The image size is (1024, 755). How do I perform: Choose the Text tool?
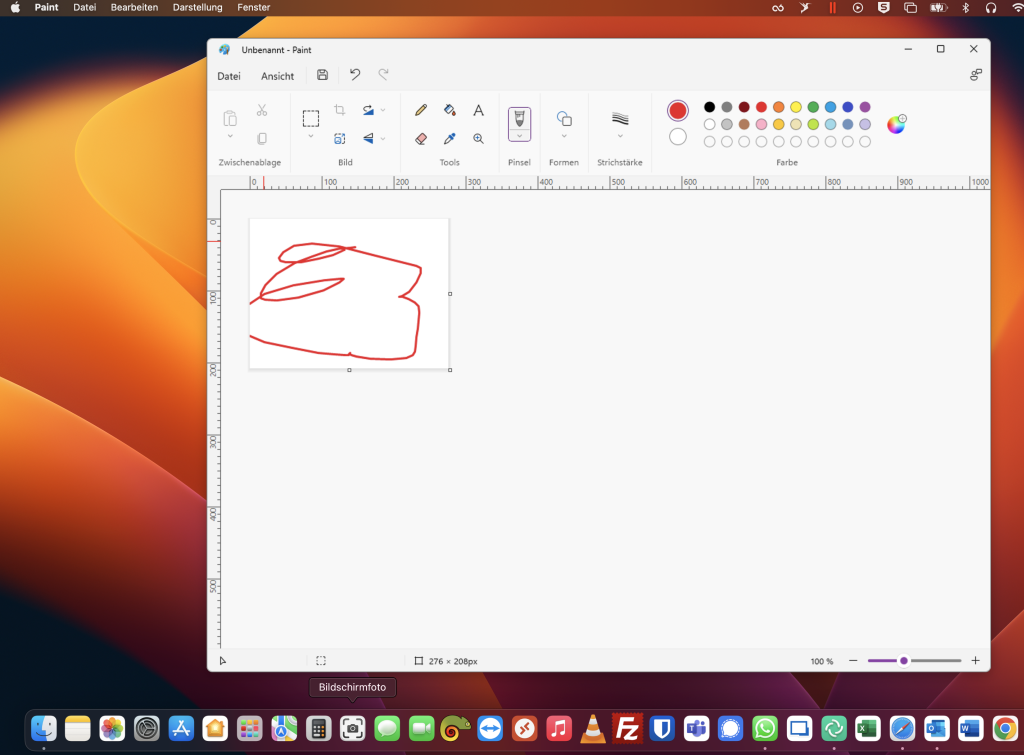[479, 110]
